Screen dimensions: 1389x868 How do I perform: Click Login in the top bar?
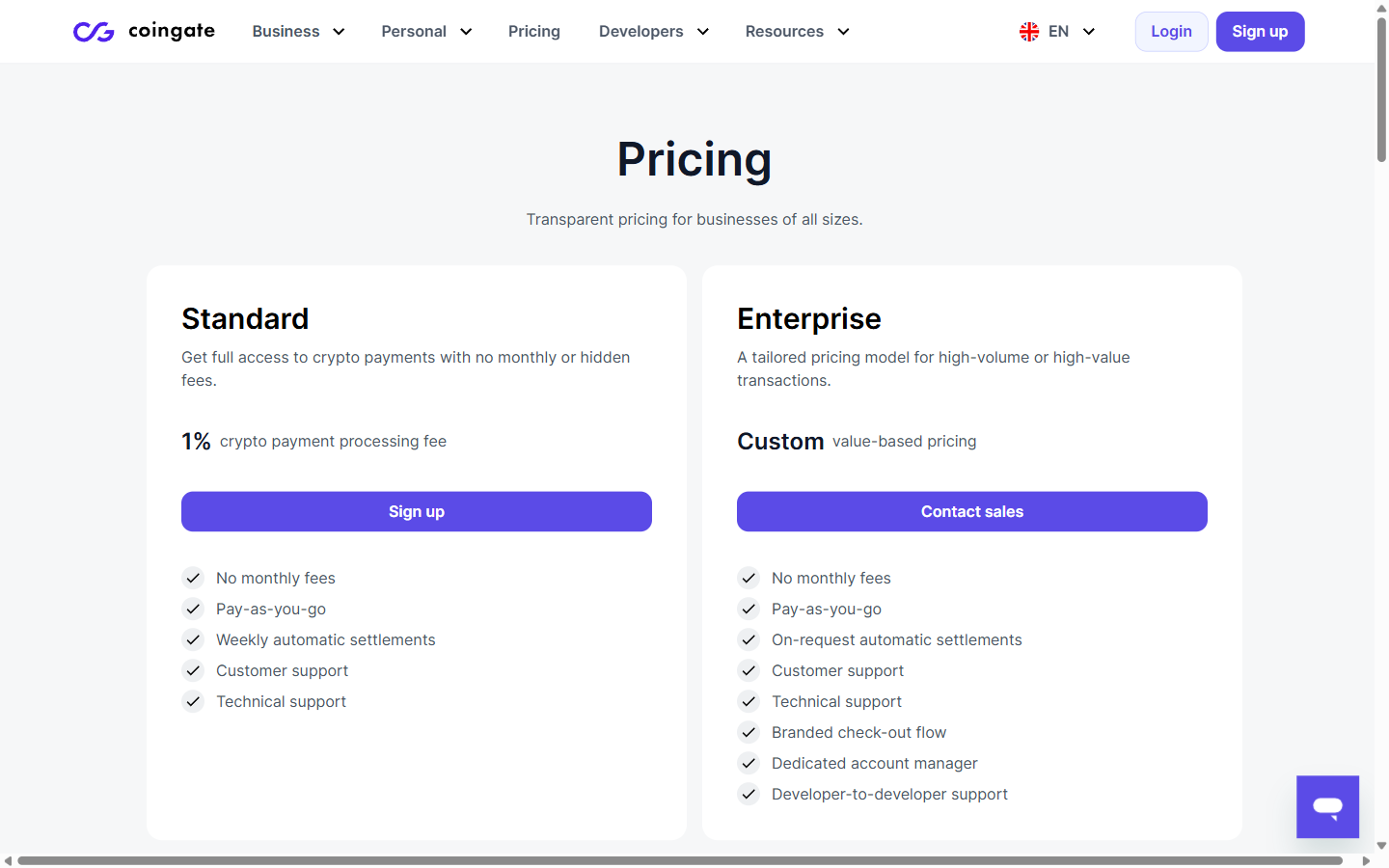click(1171, 31)
